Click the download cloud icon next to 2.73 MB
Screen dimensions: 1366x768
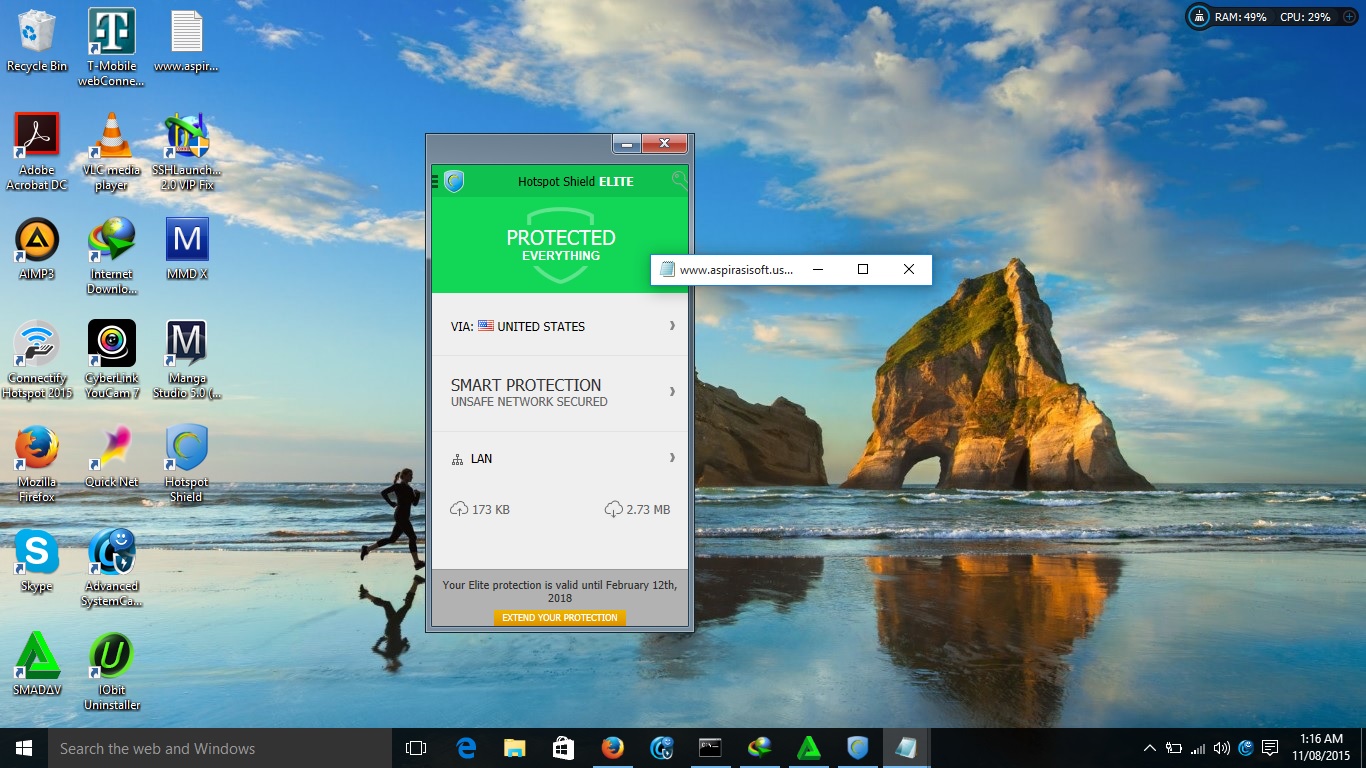pos(613,509)
